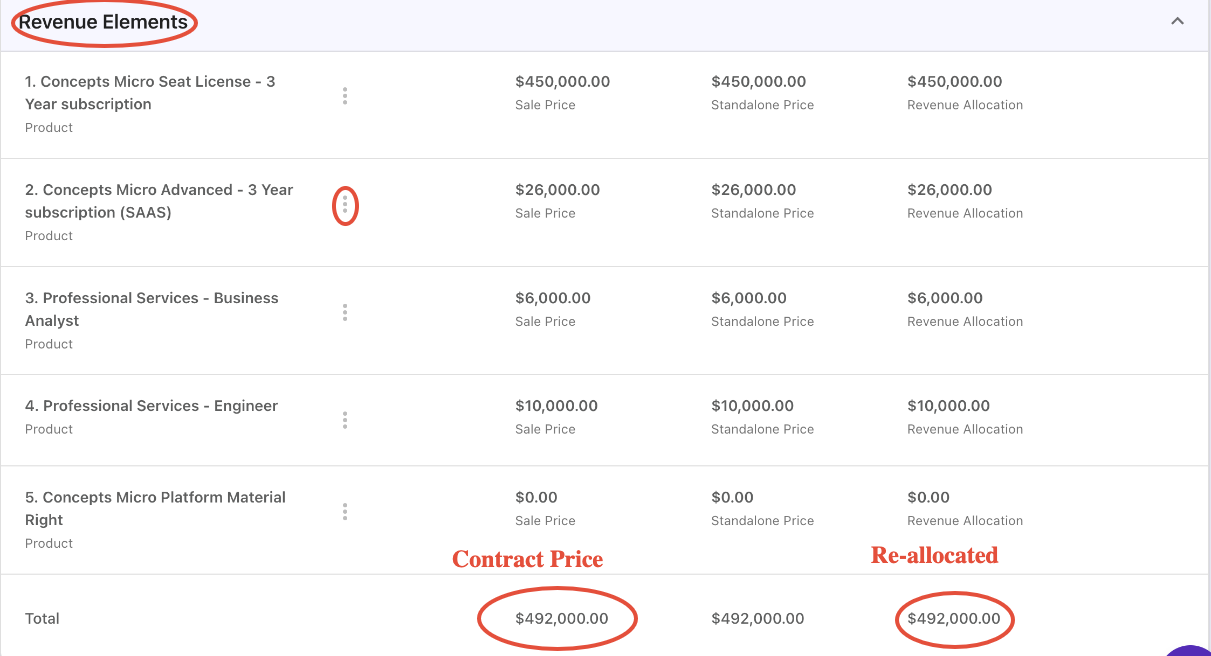The width and height of the screenshot is (1211, 656).
Task: Click Professional Services - Engineer product name
Action: pyautogui.click(x=151, y=406)
